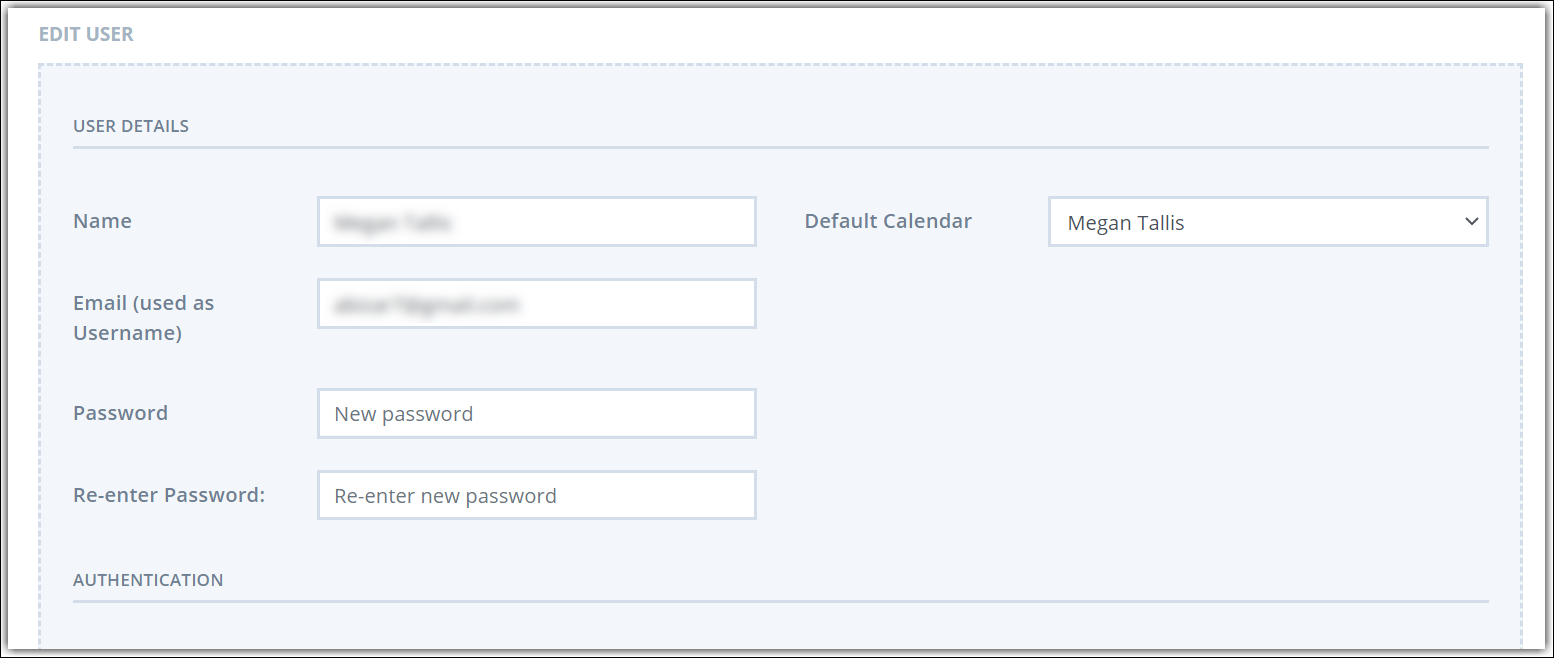Click the Password label text
This screenshot has height=658, width=1554.
coord(120,413)
